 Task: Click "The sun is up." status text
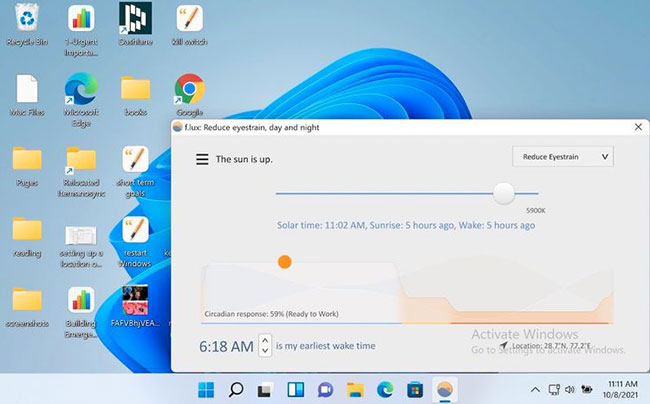click(244, 159)
